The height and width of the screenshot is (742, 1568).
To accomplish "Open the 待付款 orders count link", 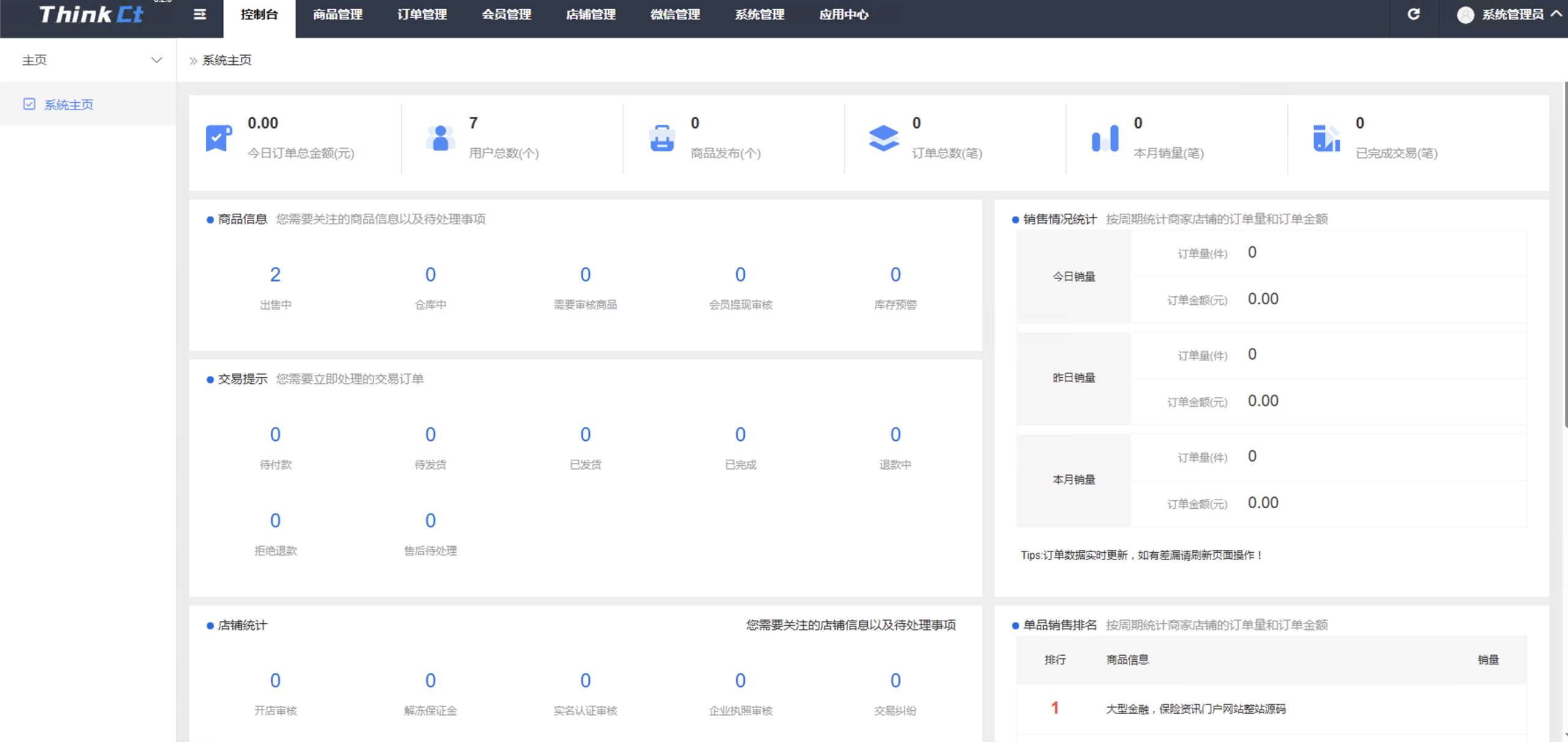I will pyautogui.click(x=275, y=435).
